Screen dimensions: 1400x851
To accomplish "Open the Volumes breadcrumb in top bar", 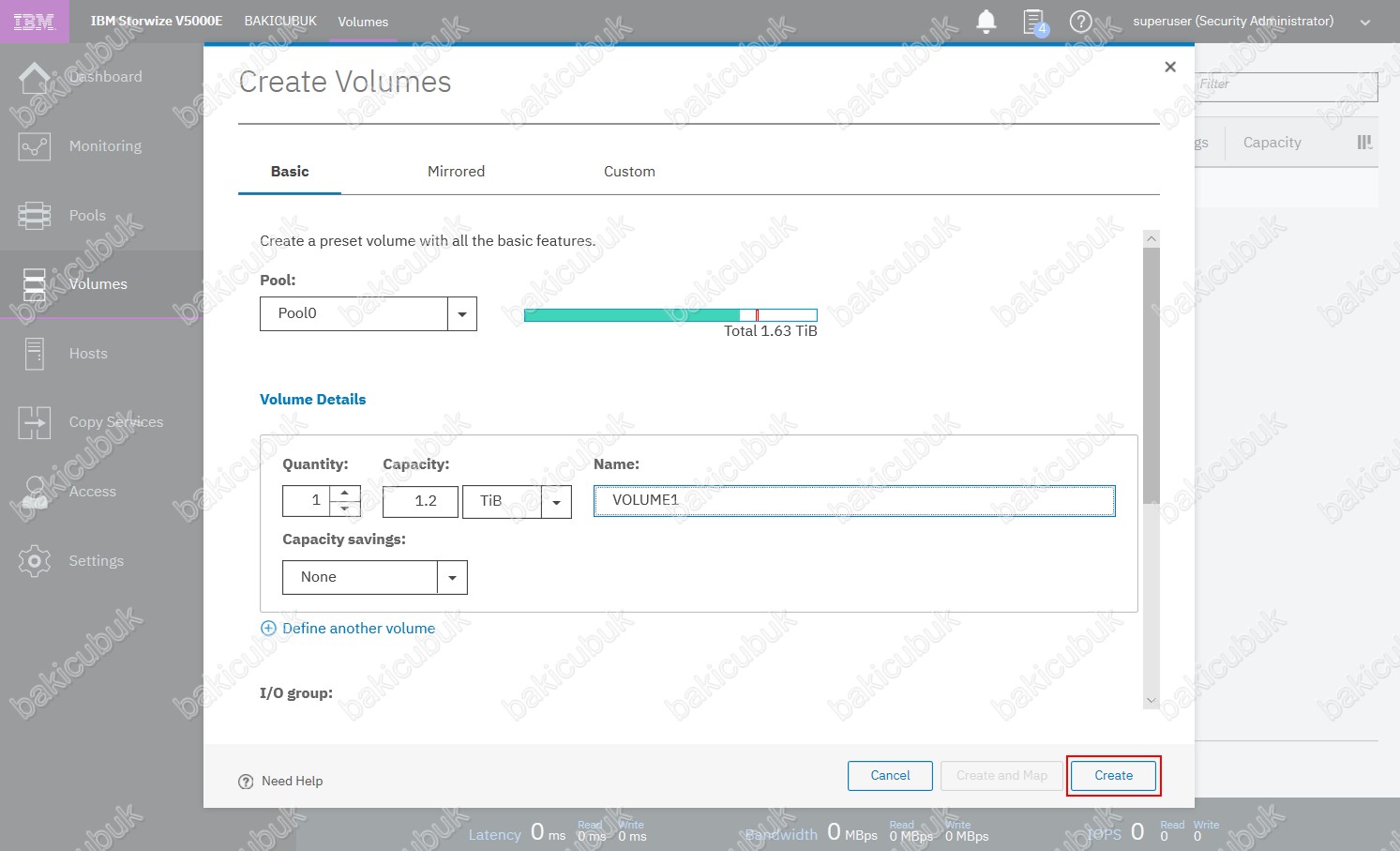I will tap(363, 22).
